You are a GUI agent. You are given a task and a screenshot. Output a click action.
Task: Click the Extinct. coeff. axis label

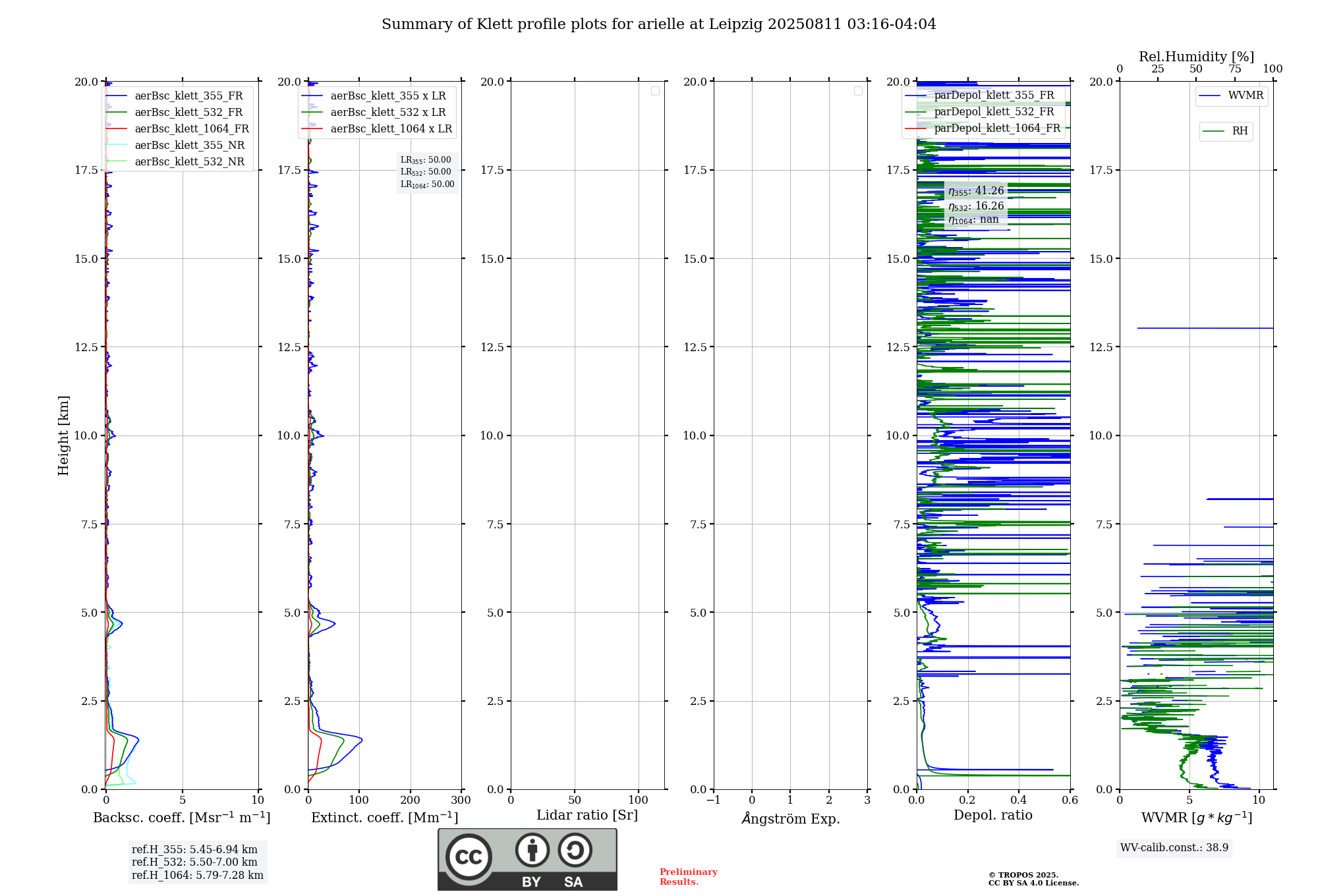click(385, 818)
